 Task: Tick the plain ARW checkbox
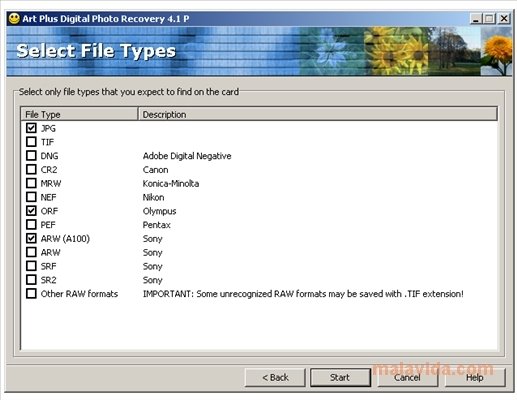[x=31, y=252]
